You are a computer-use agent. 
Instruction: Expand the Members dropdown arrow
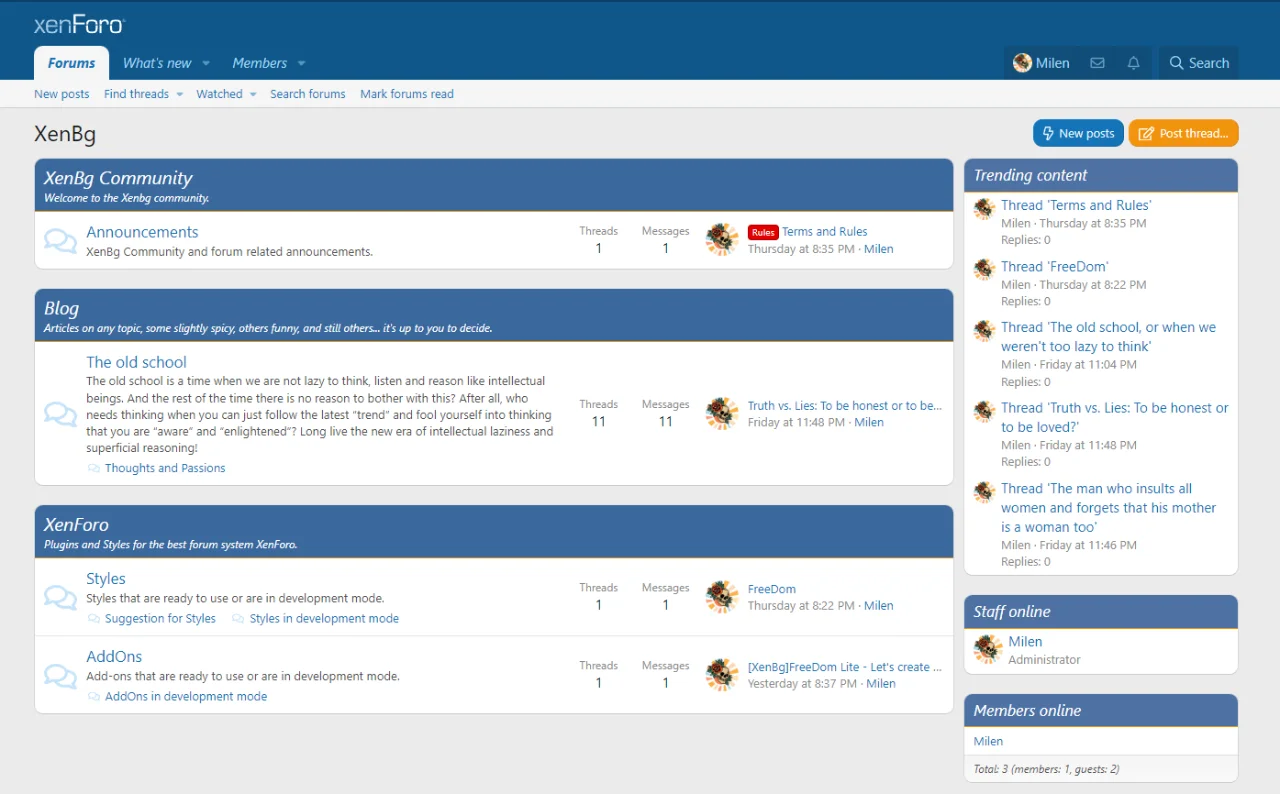[x=301, y=63]
